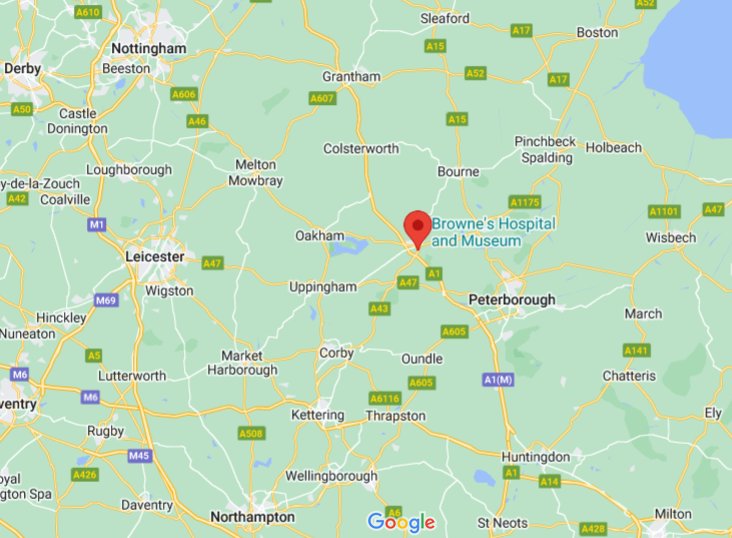Click the red location pin marker
The image size is (732, 538).
[x=417, y=229]
